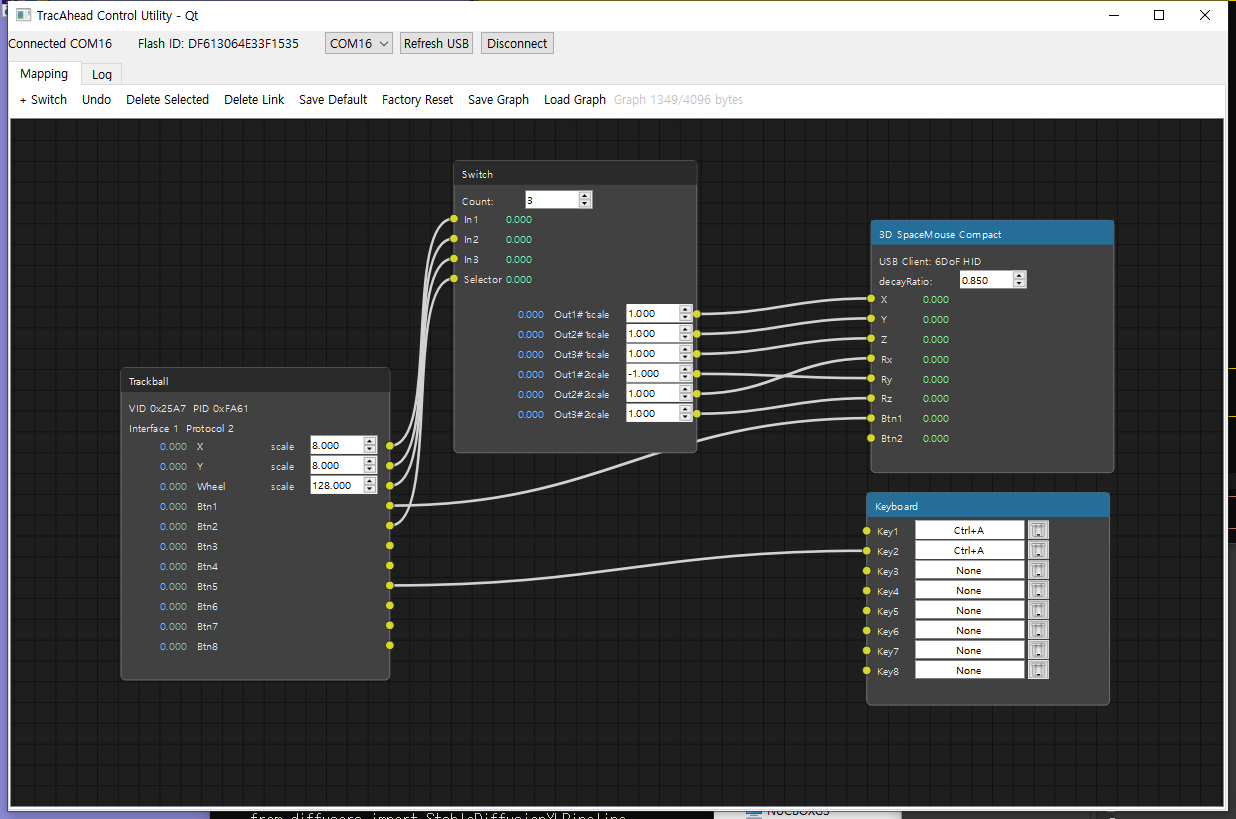Select the Trackball Btn8 output port
Viewport: 1236px width, 819px height.
(390, 646)
